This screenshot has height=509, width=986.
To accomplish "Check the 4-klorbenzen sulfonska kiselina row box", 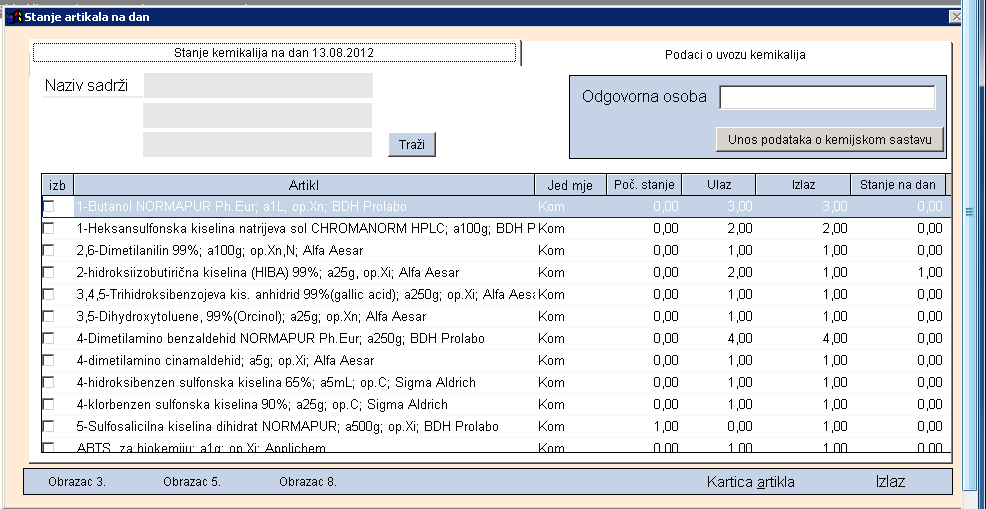I will pos(48,405).
